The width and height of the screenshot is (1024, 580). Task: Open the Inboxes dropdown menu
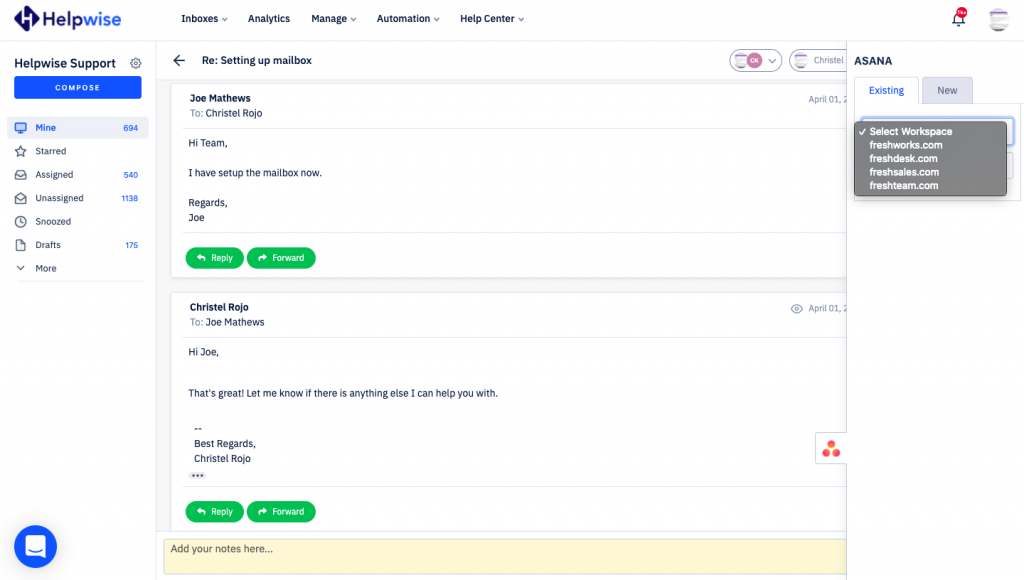click(x=204, y=19)
